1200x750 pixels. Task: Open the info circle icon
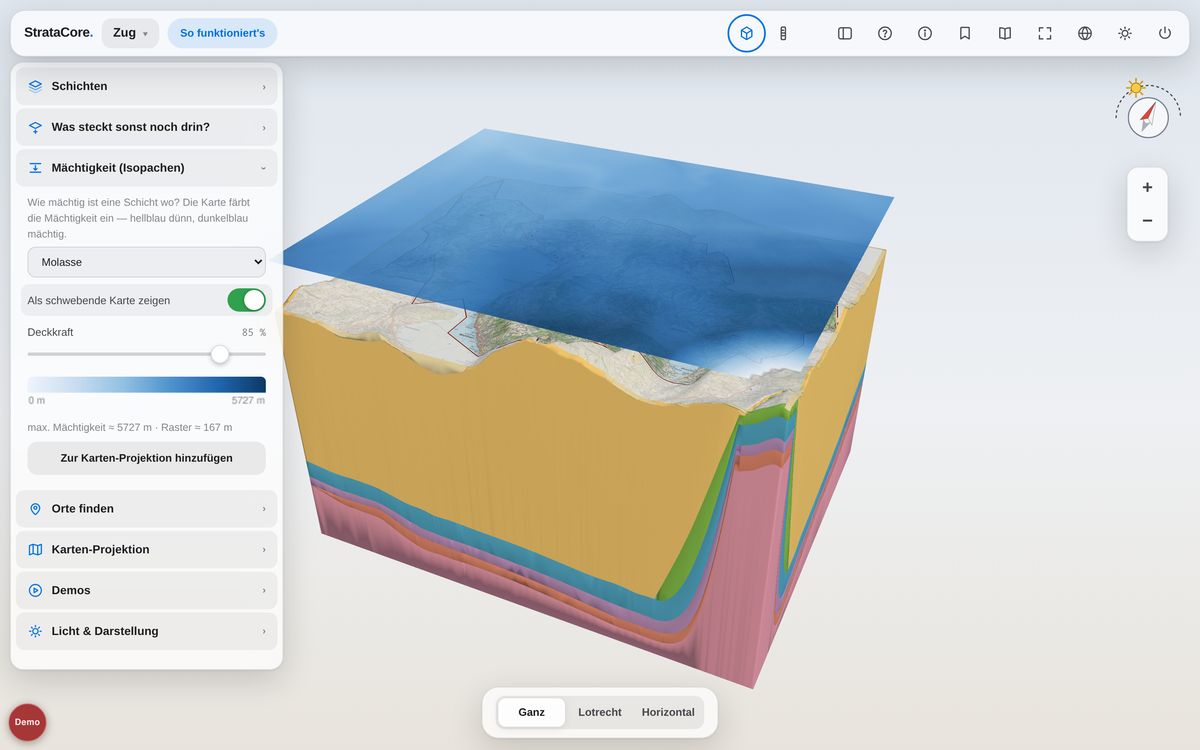925,33
